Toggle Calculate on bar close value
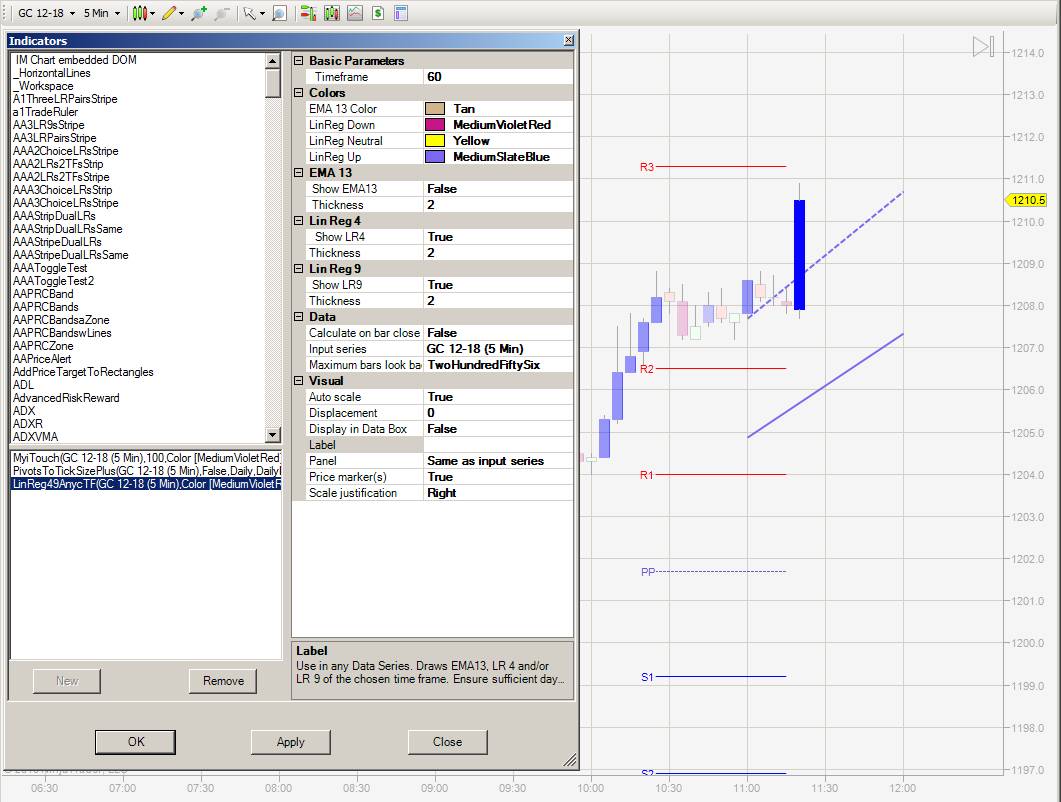The width and height of the screenshot is (1061, 802). [x=498, y=333]
